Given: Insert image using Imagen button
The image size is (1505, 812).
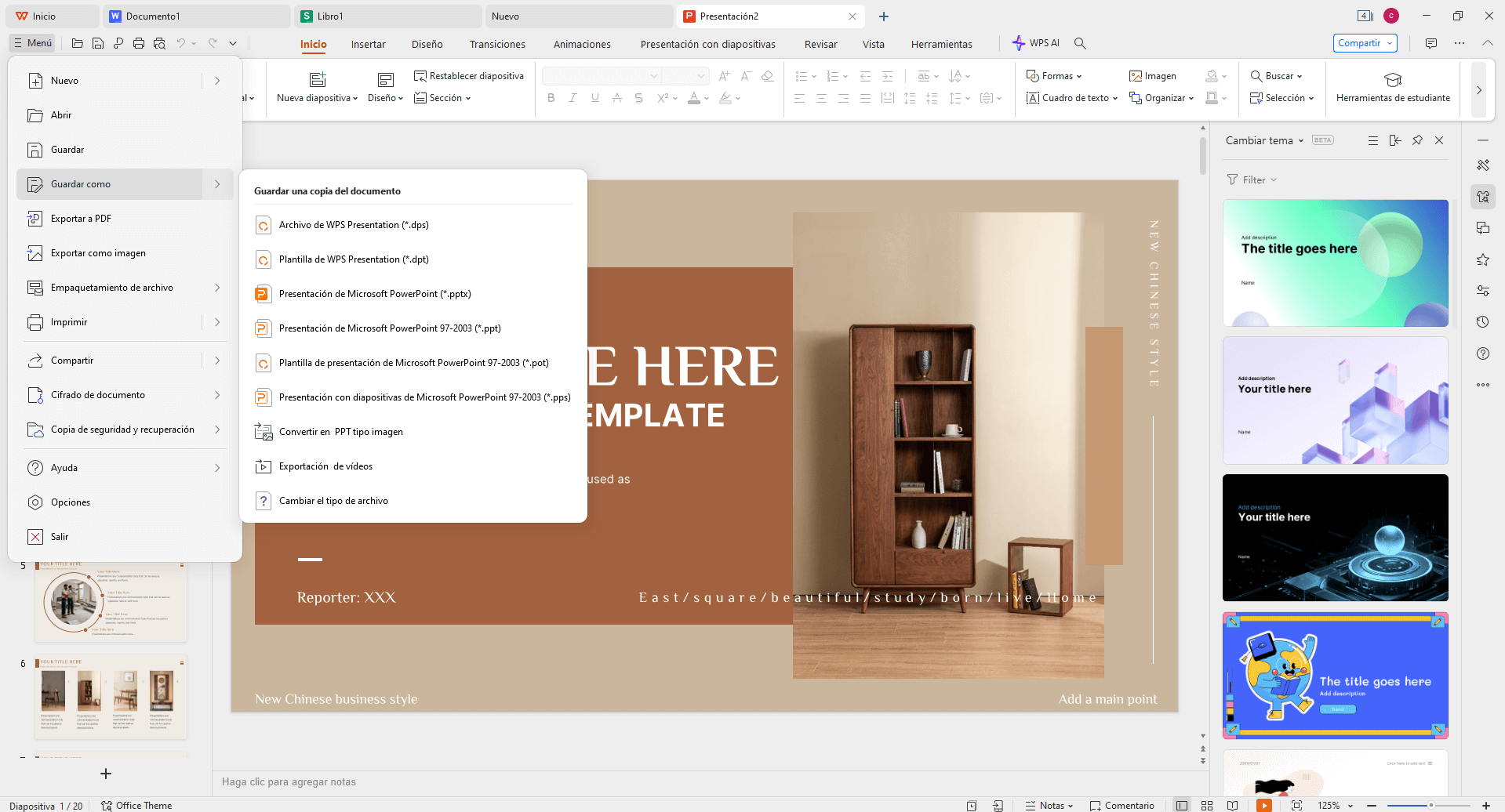Looking at the screenshot, I should tap(1152, 76).
